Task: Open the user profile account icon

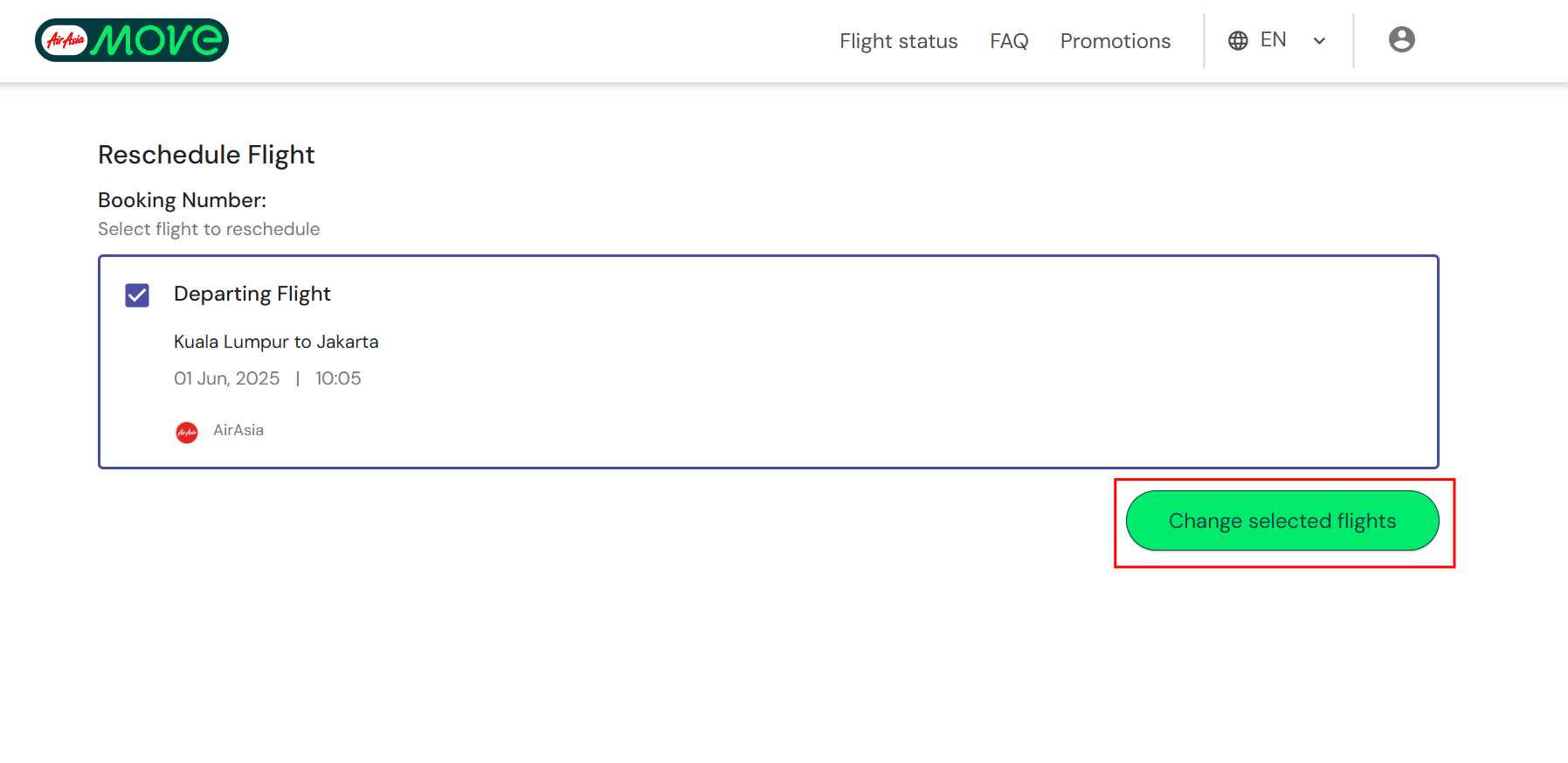Action: pos(1401,39)
